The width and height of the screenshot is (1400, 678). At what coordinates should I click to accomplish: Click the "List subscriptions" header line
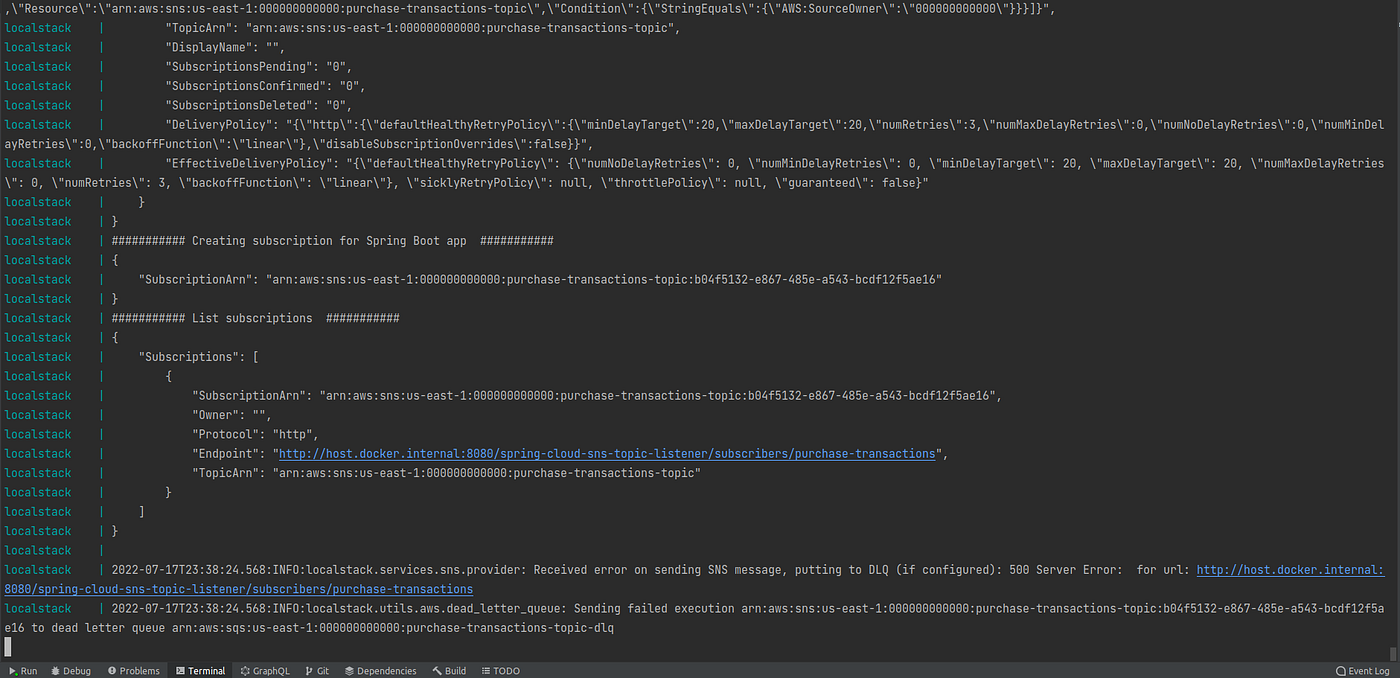(x=256, y=318)
